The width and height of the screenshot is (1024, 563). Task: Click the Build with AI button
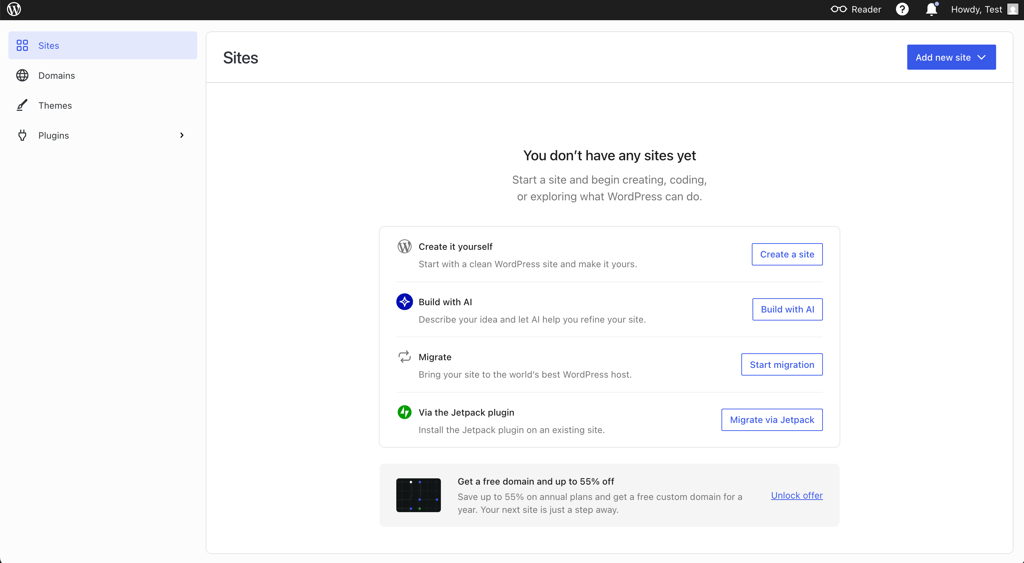(x=787, y=310)
